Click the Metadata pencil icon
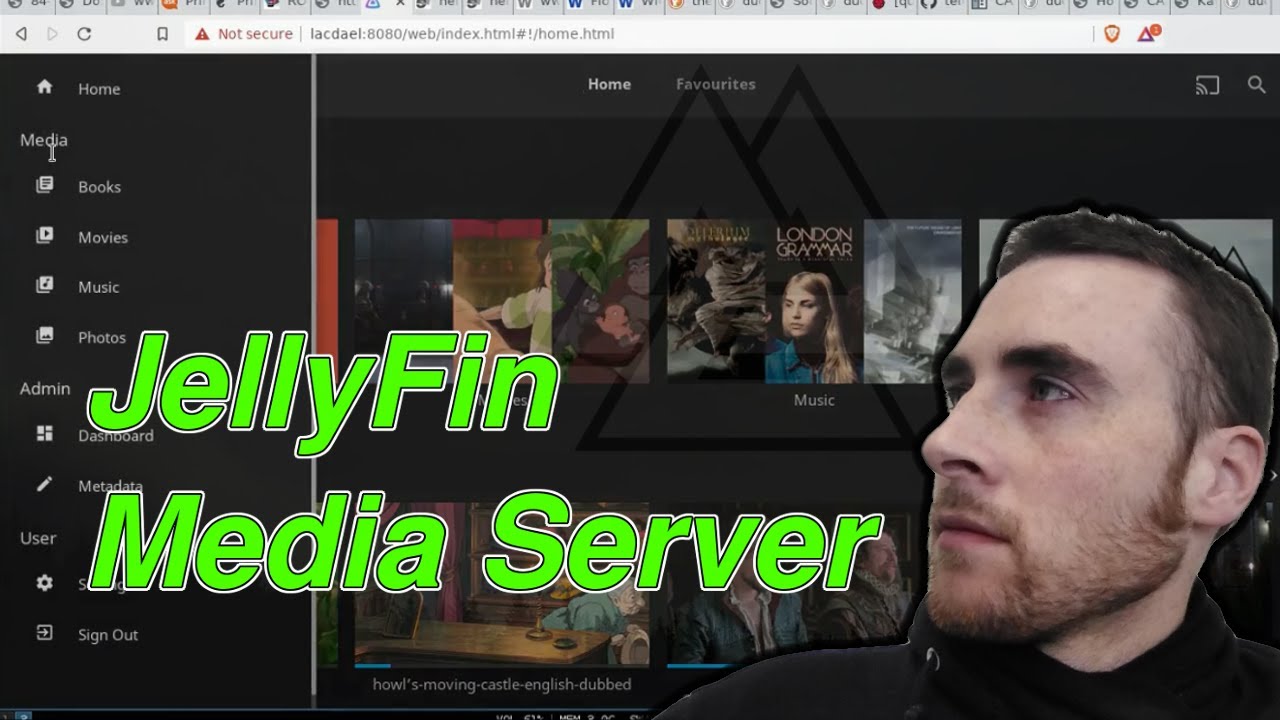The width and height of the screenshot is (1280, 720). 44,484
